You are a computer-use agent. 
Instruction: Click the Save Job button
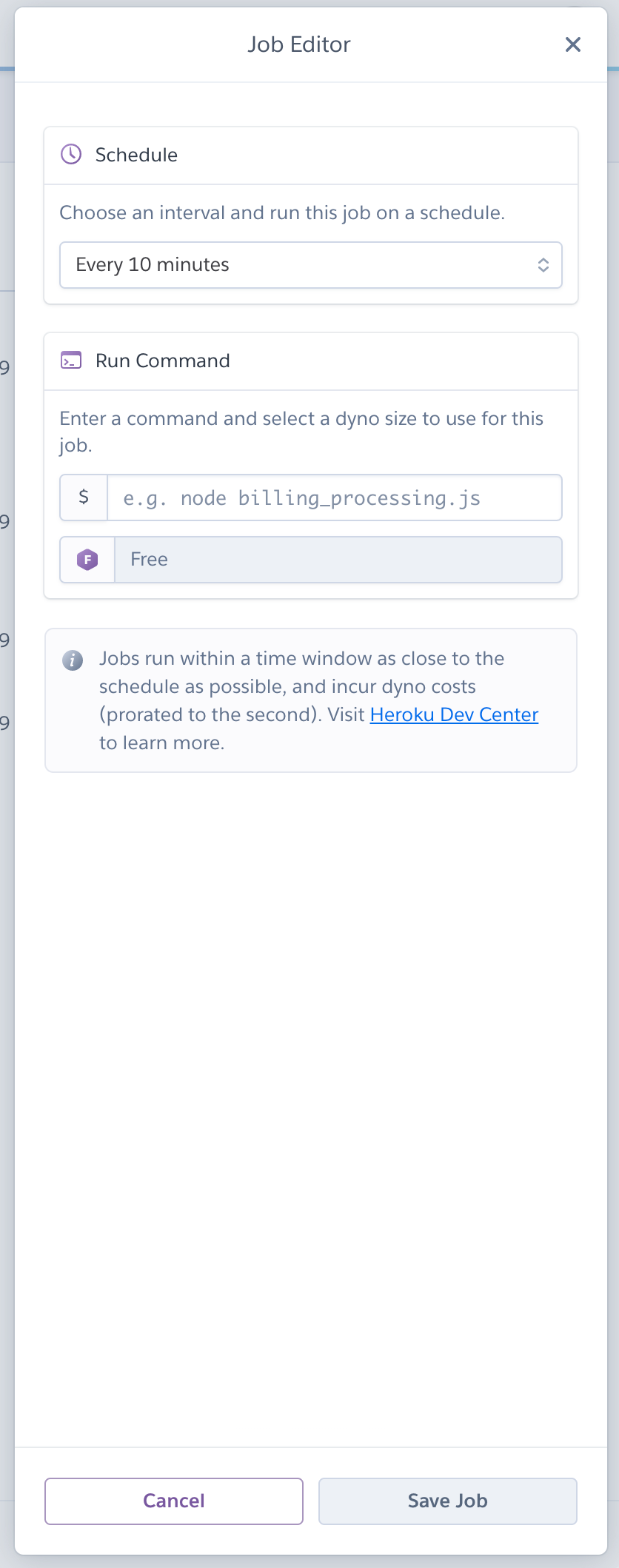pyautogui.click(x=447, y=1501)
